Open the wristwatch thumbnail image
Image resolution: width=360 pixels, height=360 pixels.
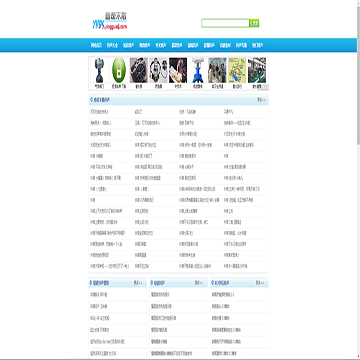click(x=139, y=70)
